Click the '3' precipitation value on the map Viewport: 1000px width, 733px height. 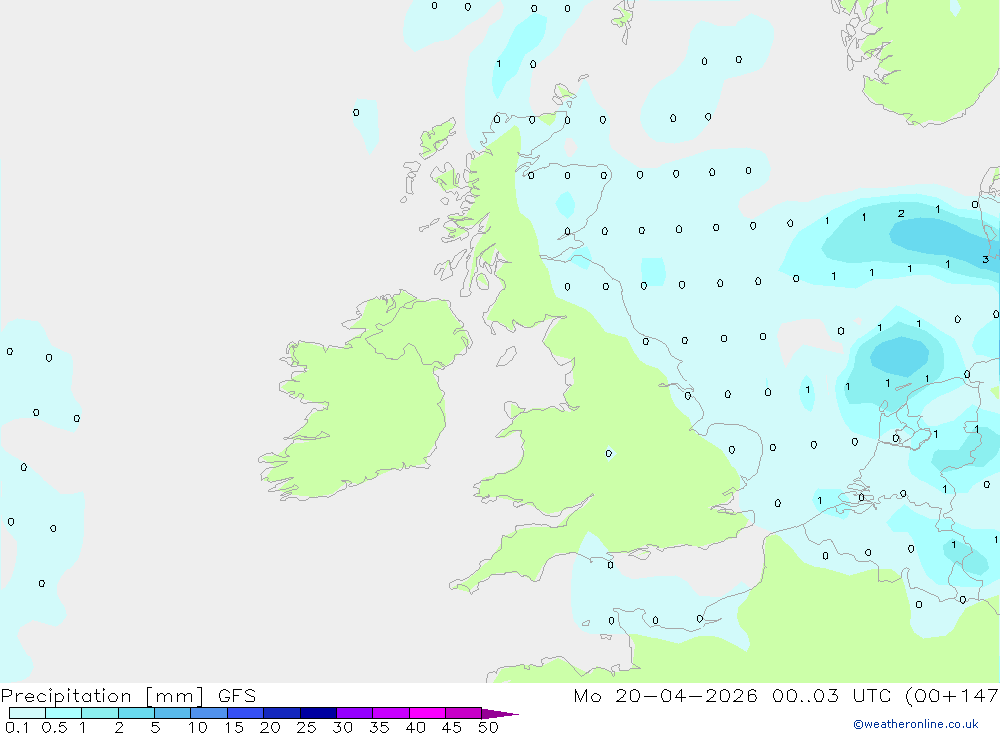(x=985, y=259)
